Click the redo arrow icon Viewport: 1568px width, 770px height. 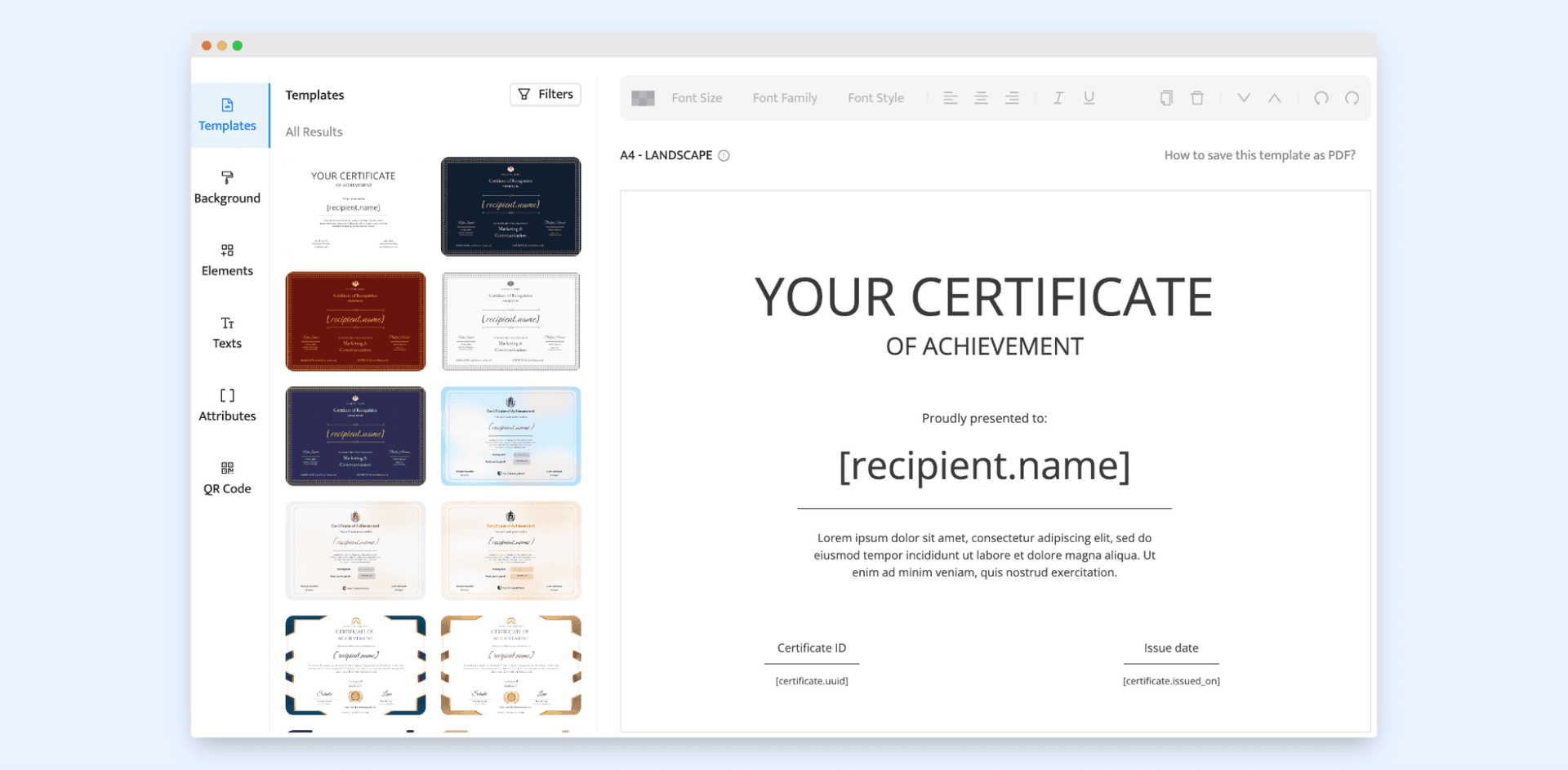click(1352, 98)
